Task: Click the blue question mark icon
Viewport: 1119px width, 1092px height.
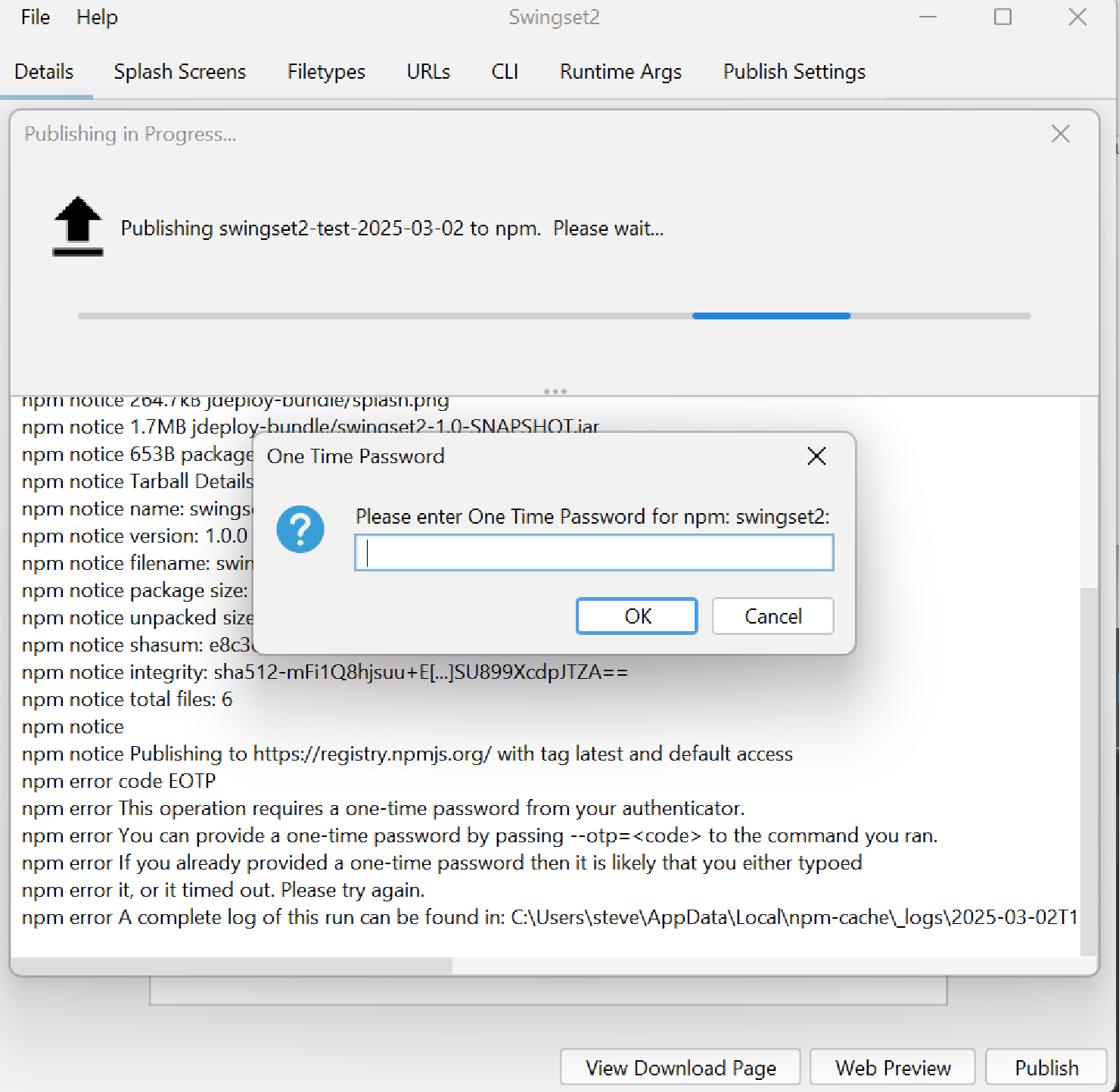Action: pos(300,530)
